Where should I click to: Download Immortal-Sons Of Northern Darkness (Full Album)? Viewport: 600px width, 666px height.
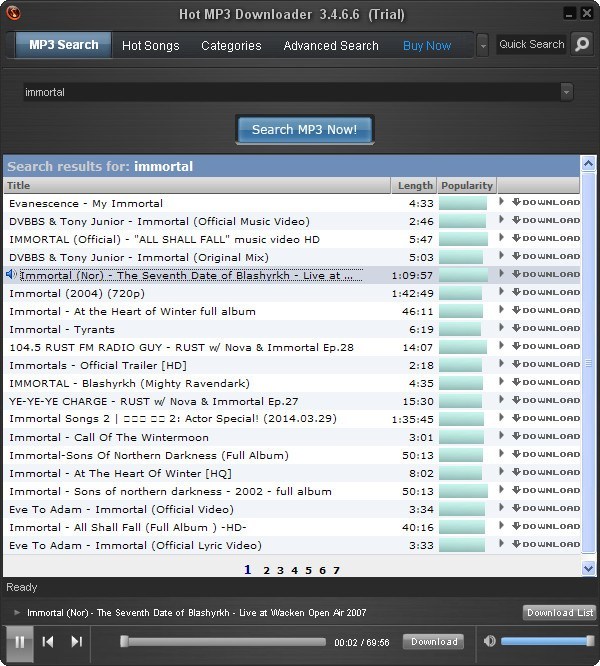coord(546,454)
